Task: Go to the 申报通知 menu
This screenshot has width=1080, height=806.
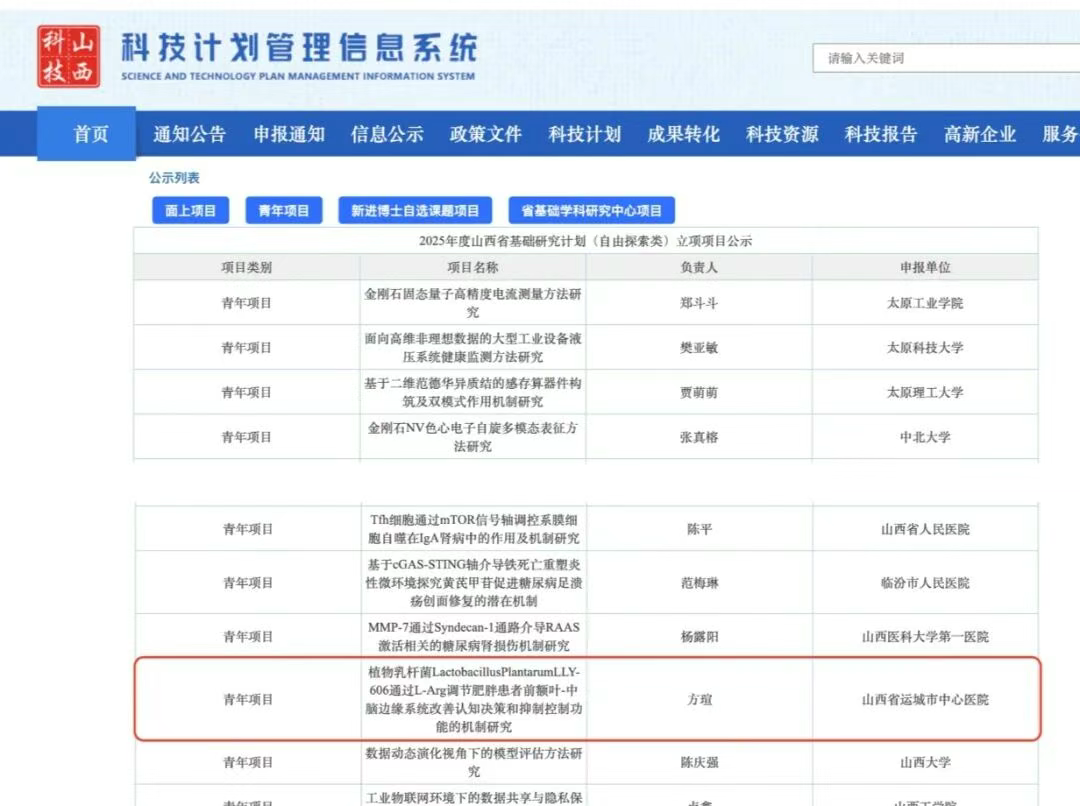Action: (288, 134)
